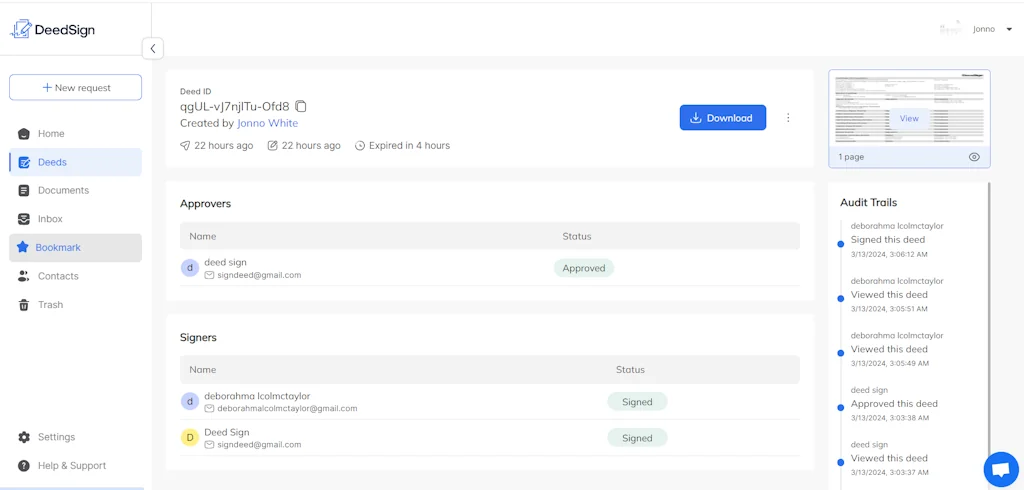Viewport: 1024px width, 490px height.
Task: Open Contacts in the sidebar
Action: click(x=76, y=276)
